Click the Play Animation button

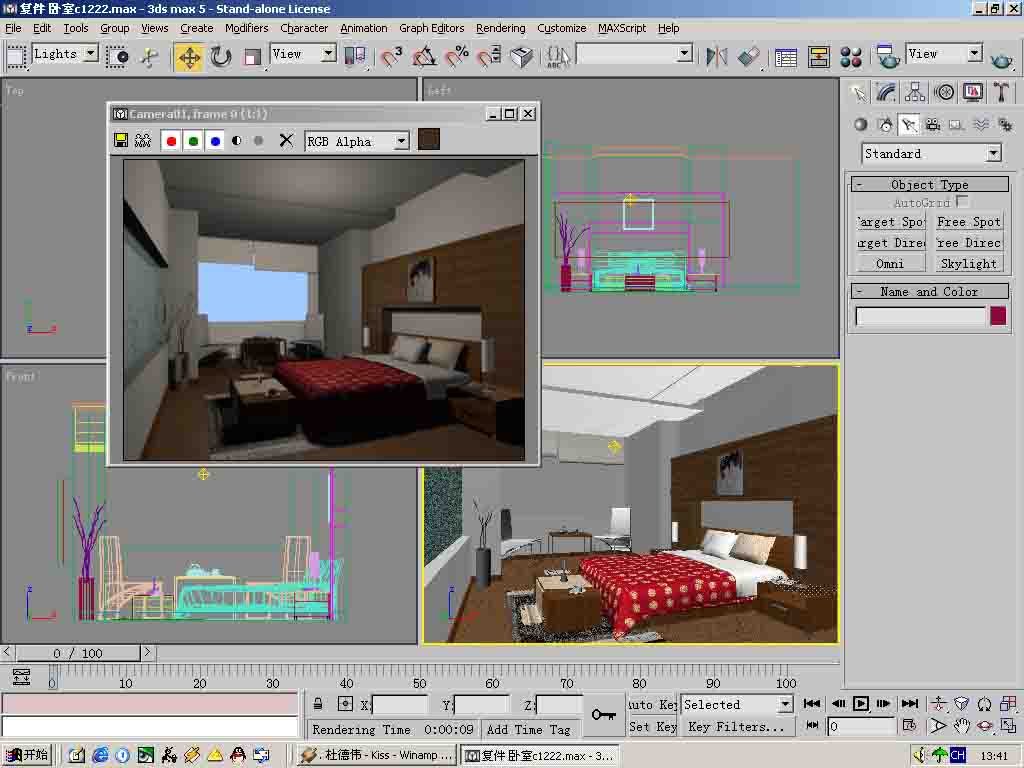point(860,704)
